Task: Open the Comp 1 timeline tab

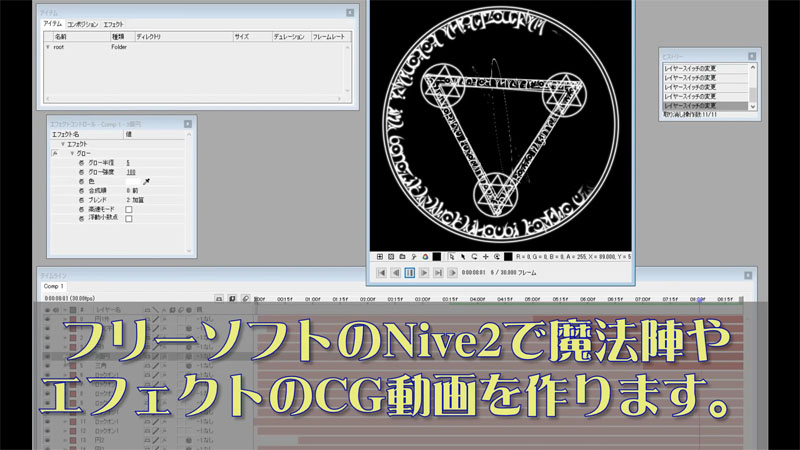Action: [54, 286]
